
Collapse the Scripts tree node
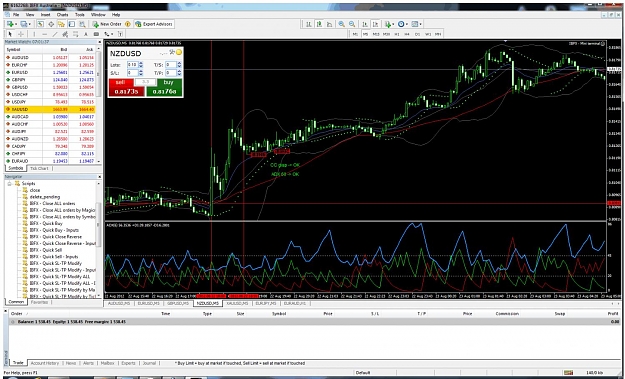pos(9,183)
